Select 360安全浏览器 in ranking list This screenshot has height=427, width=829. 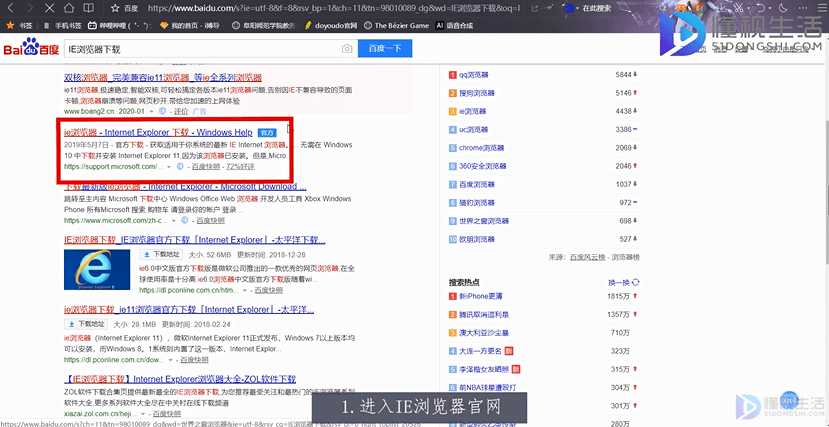483,166
